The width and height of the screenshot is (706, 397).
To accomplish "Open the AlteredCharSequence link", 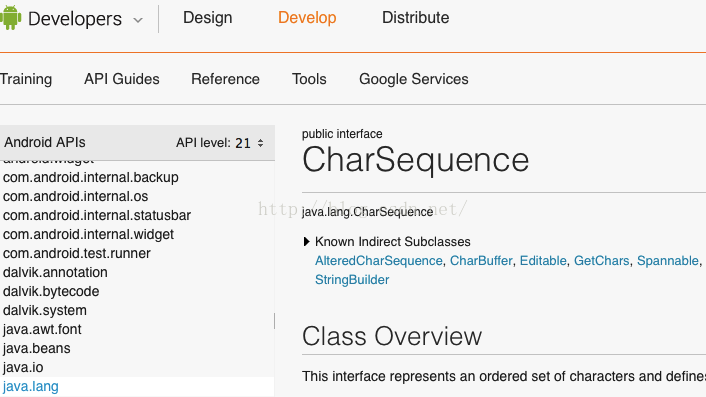I will [x=379, y=261].
